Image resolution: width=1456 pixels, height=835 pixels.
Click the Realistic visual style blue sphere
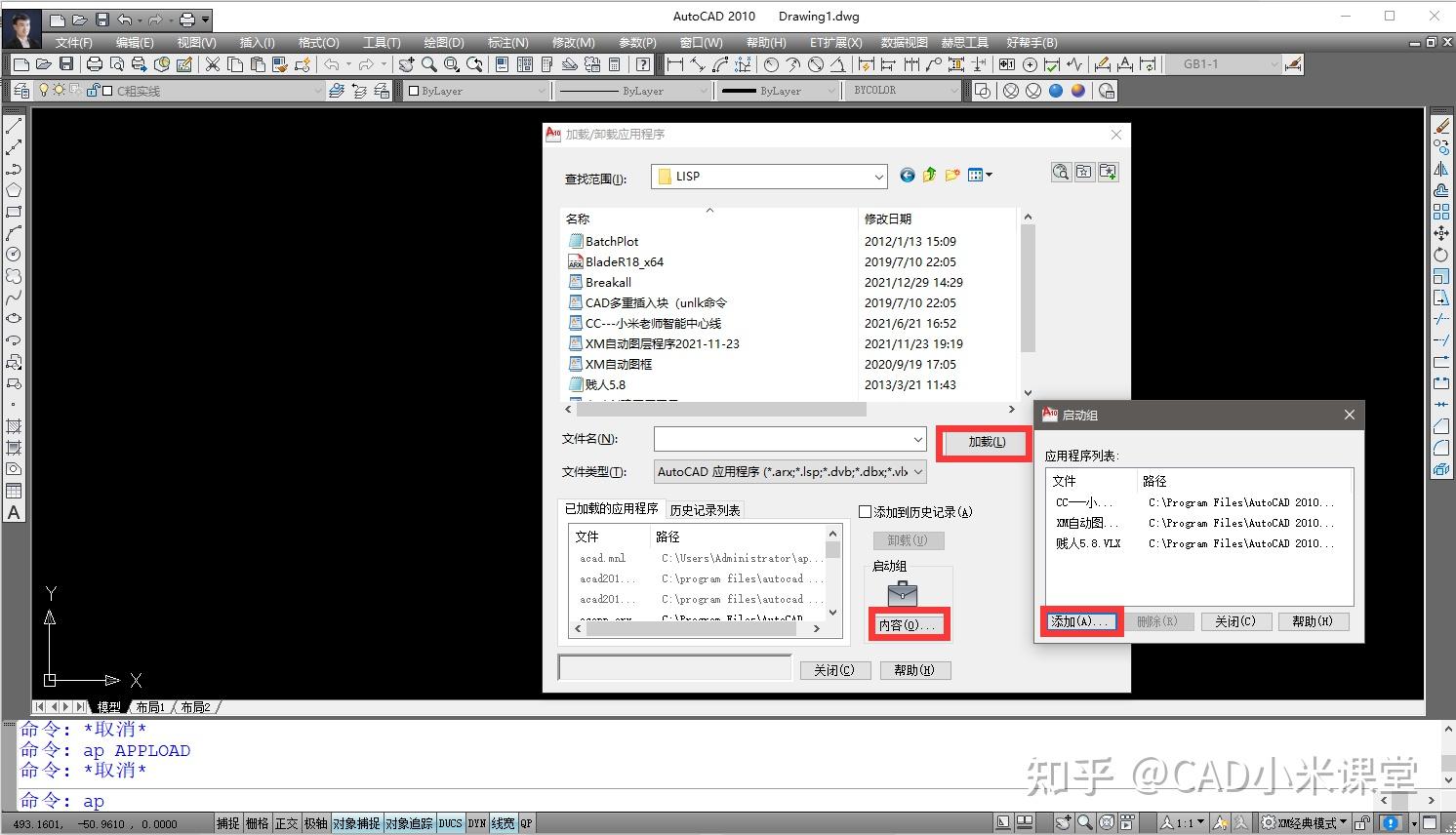[x=1056, y=91]
